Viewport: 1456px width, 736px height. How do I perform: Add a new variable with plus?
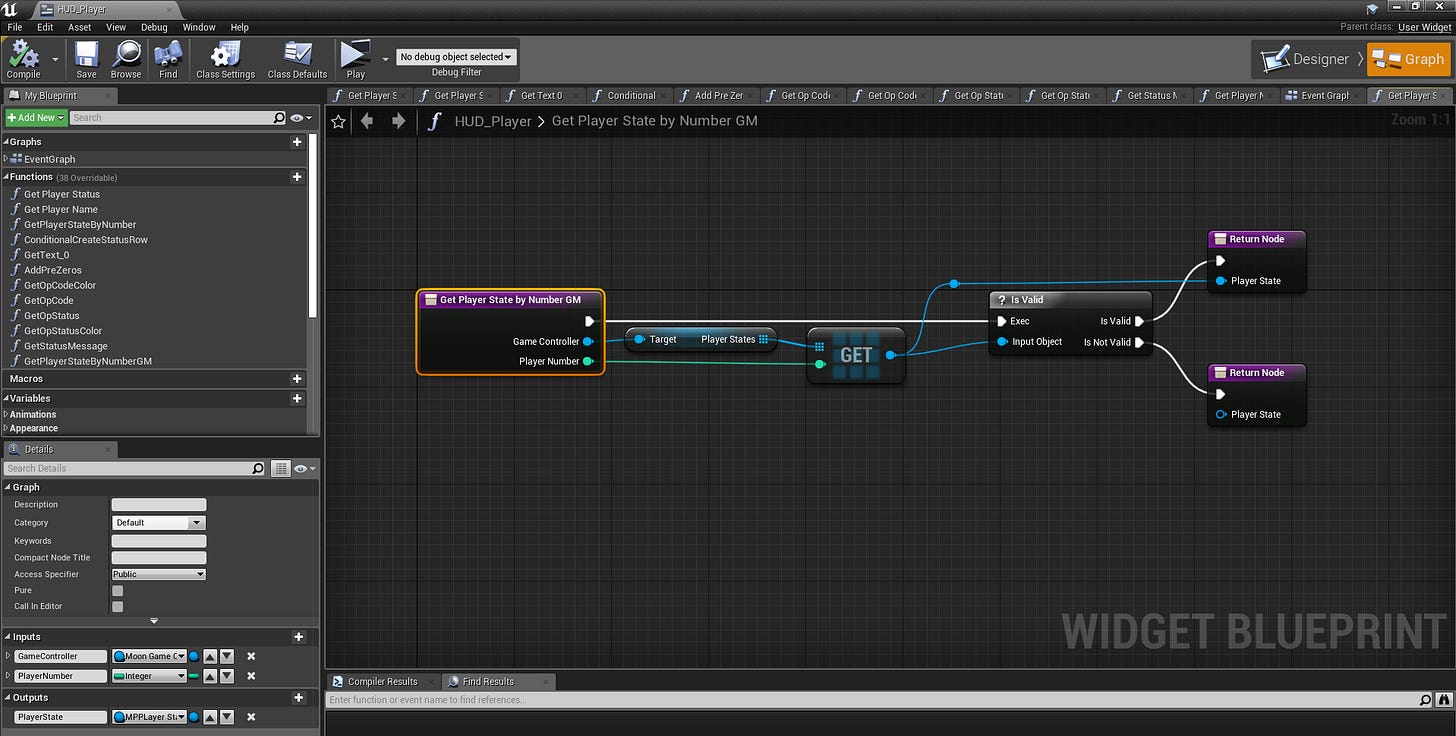[297, 398]
